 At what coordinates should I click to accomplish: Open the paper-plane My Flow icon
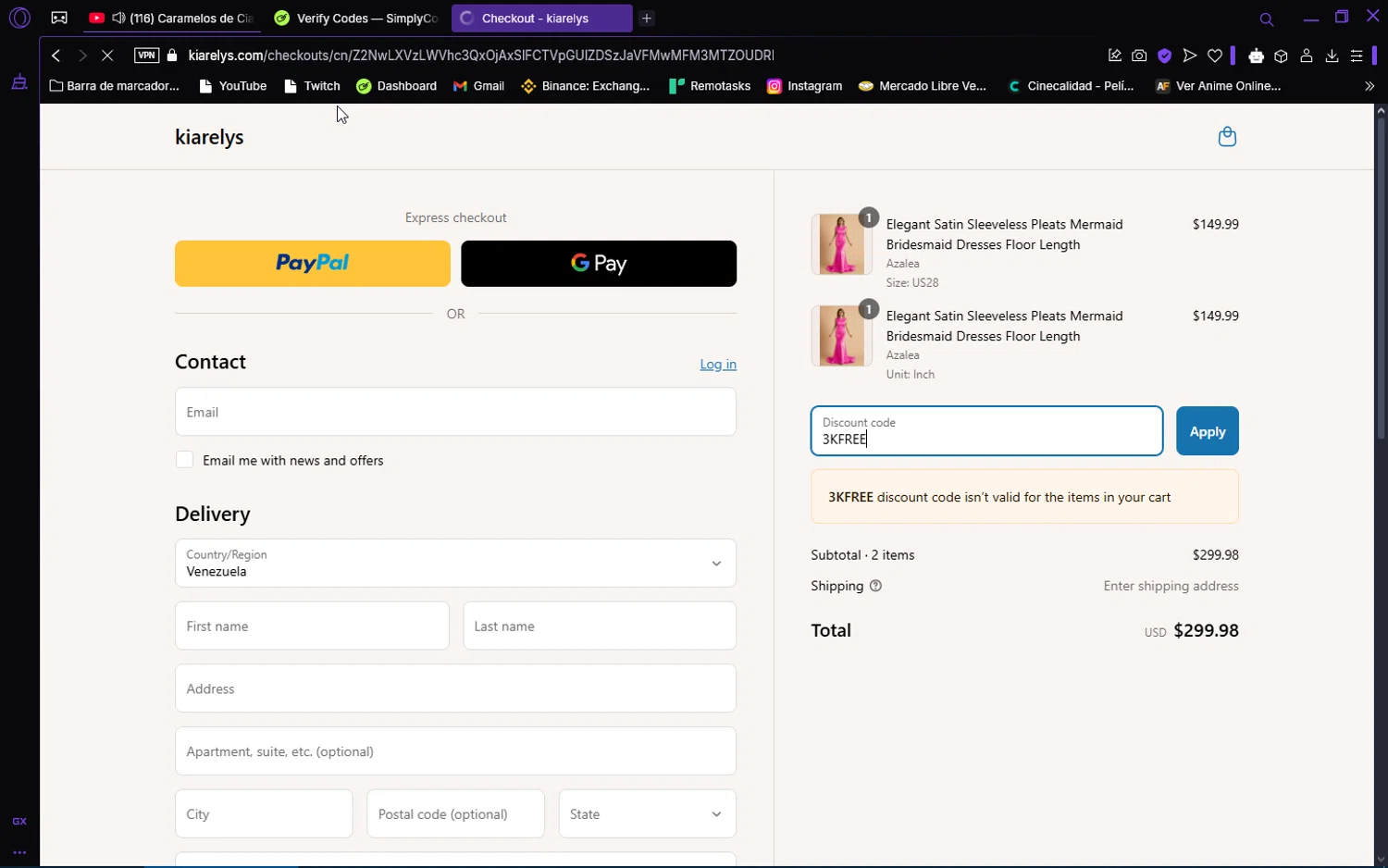point(1190,56)
